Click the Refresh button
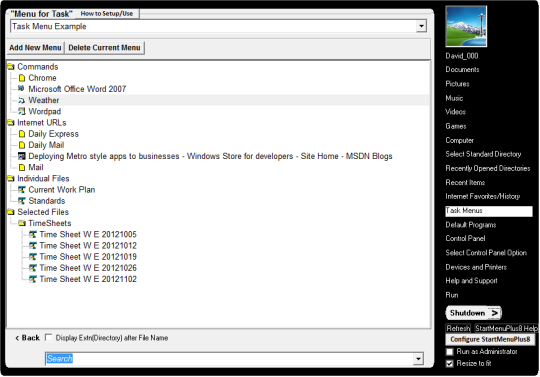 tap(458, 328)
